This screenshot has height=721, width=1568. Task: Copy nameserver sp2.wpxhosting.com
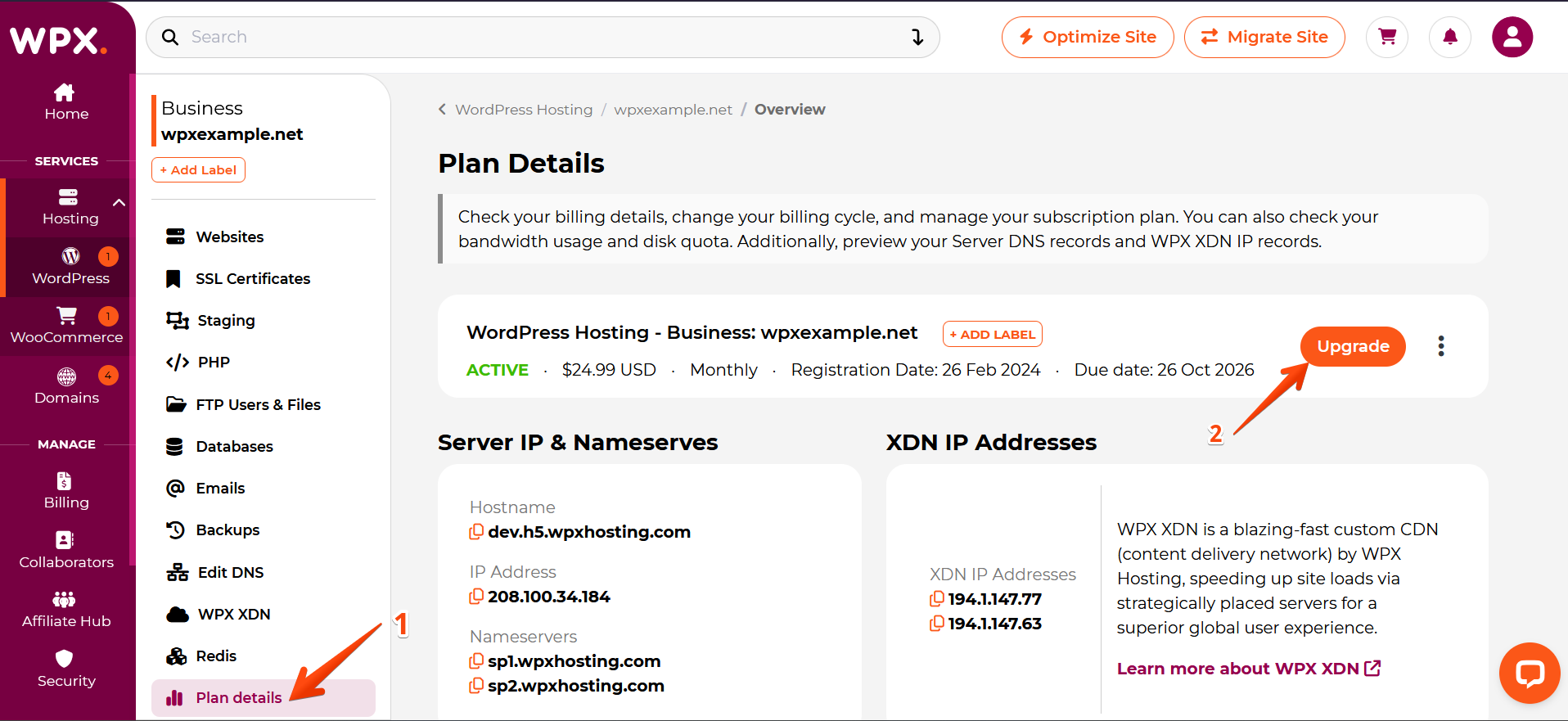pos(475,686)
